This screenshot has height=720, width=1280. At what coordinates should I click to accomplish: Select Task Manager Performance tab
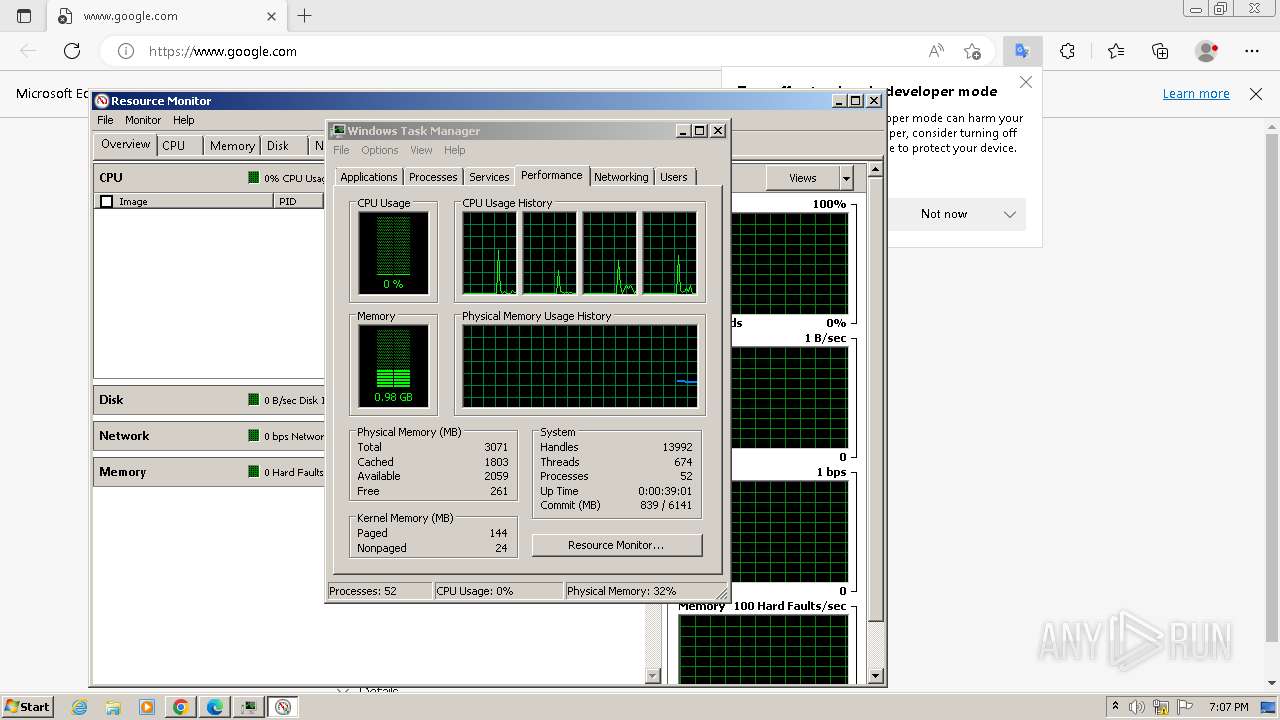[552, 175]
